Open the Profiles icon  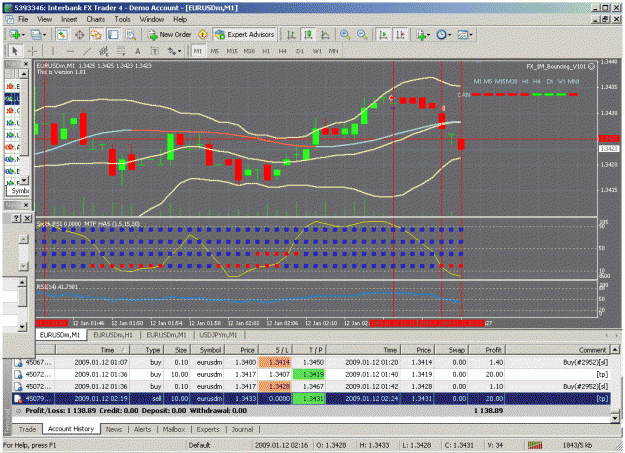click(38, 35)
